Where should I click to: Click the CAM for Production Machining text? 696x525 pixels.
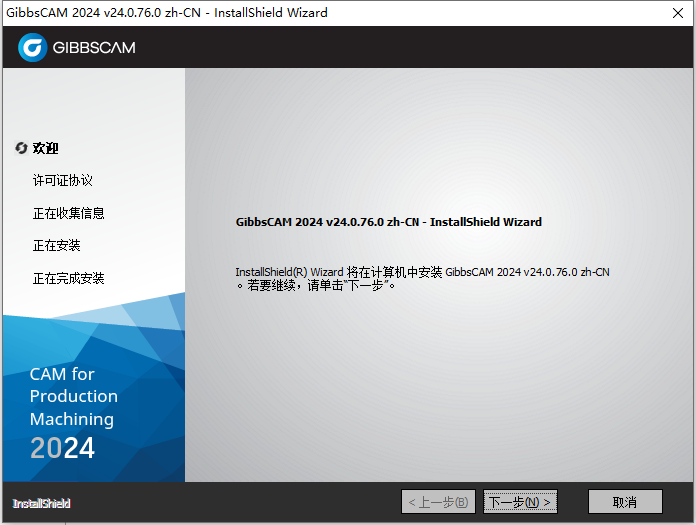click(73, 396)
